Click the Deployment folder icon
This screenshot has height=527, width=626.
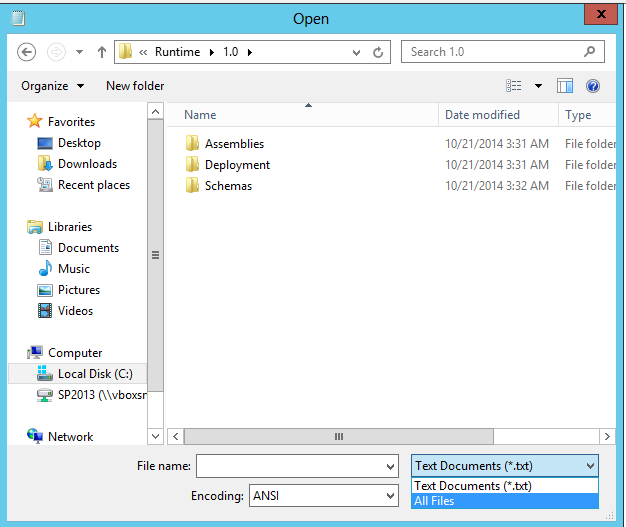(192, 164)
